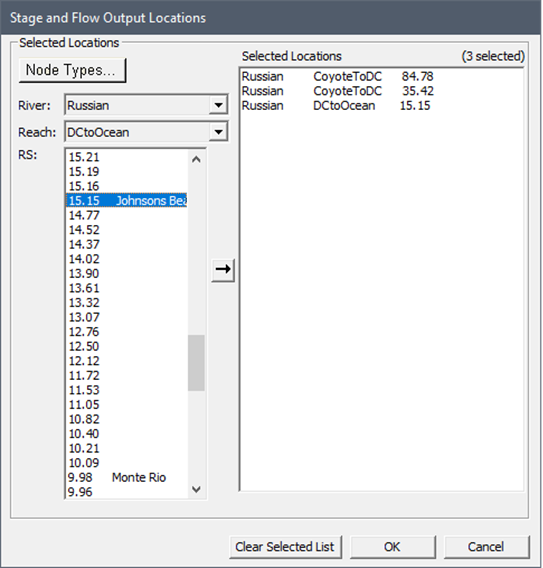
Task: Select river station 15.19
Action: [127, 172]
